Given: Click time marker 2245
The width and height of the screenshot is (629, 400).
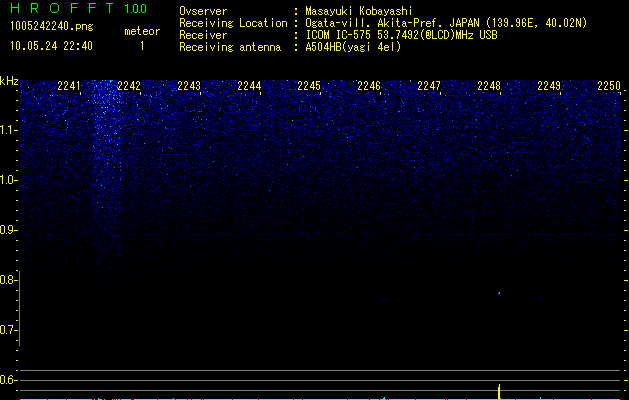Looking at the screenshot, I should click(x=309, y=86).
